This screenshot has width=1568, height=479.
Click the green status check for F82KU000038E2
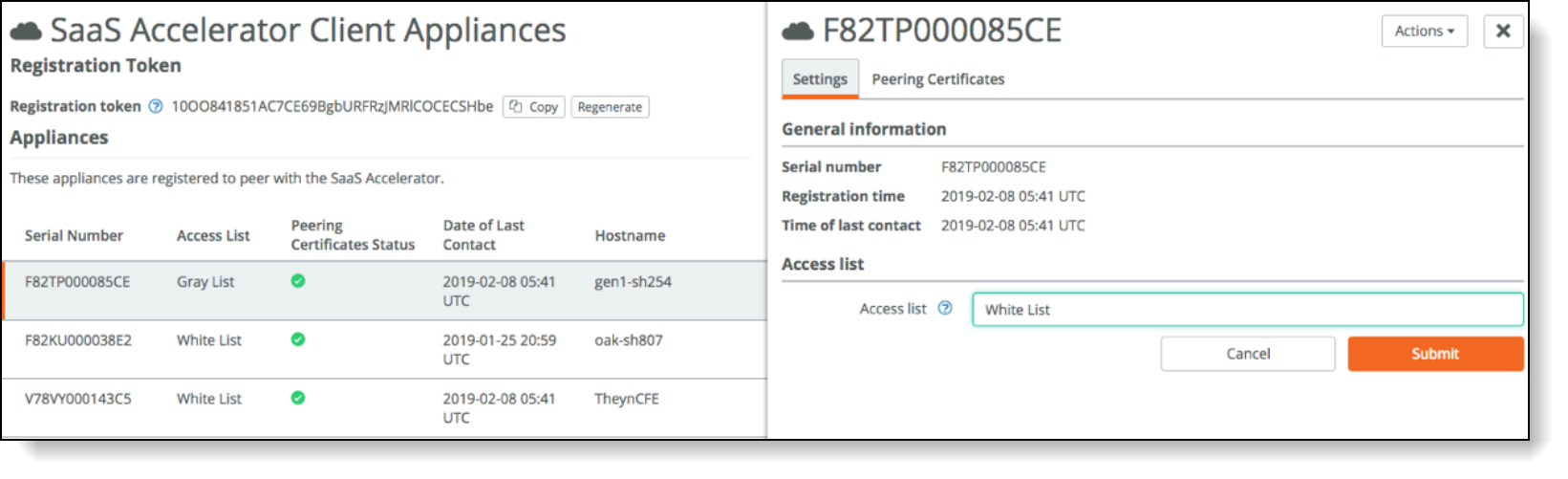point(298,339)
